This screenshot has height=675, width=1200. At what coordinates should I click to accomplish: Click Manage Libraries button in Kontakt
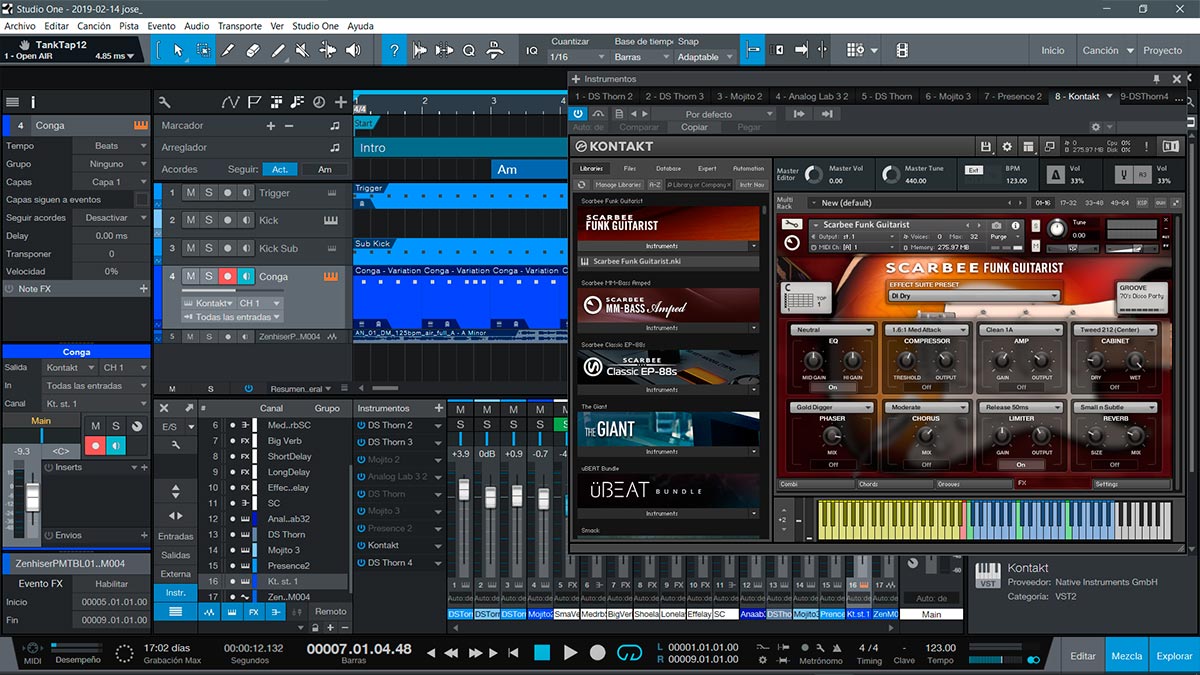(618, 185)
